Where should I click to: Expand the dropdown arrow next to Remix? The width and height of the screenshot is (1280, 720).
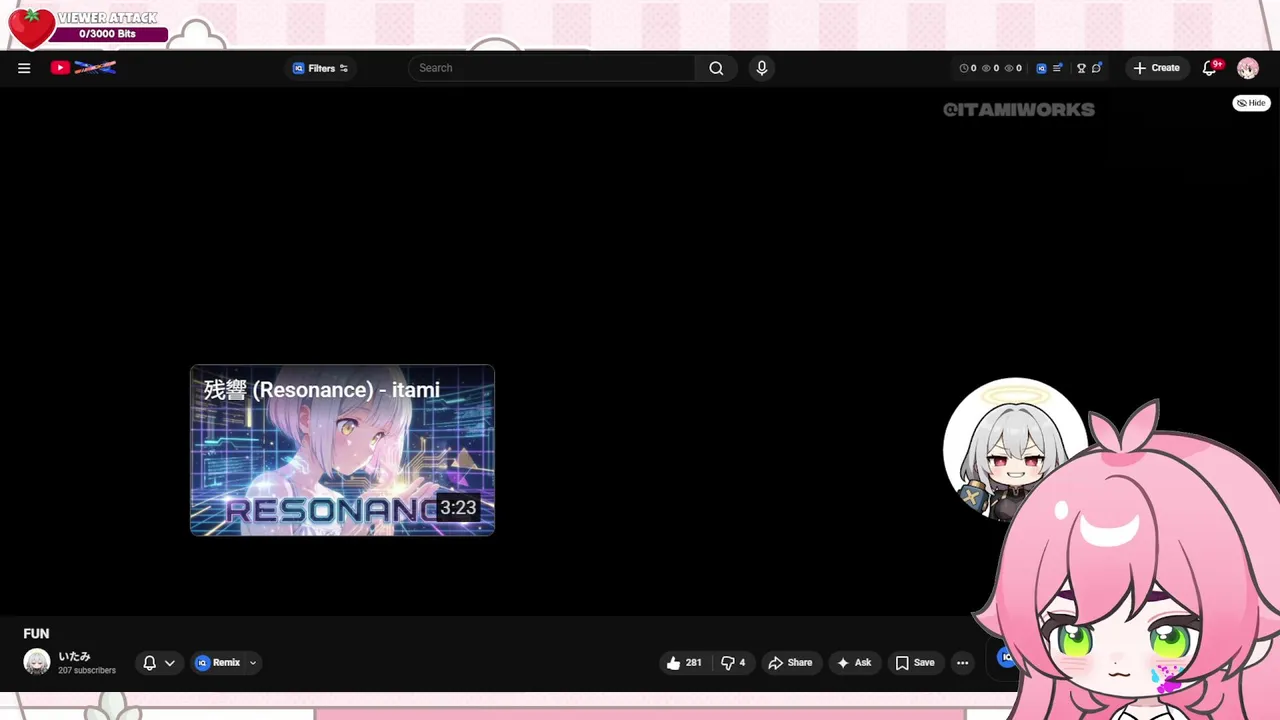pos(253,662)
